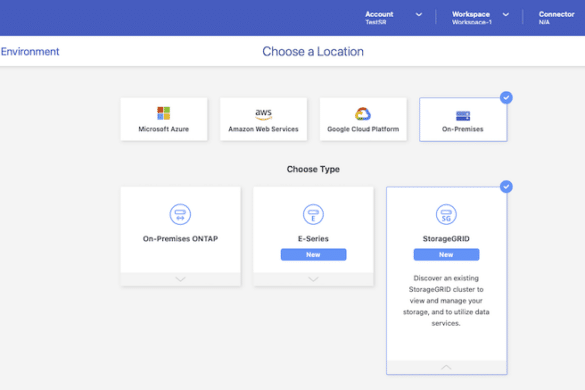Screen dimensions: 585x390
Task: Choose the Microsoft Azure label text
Action: tap(163, 129)
